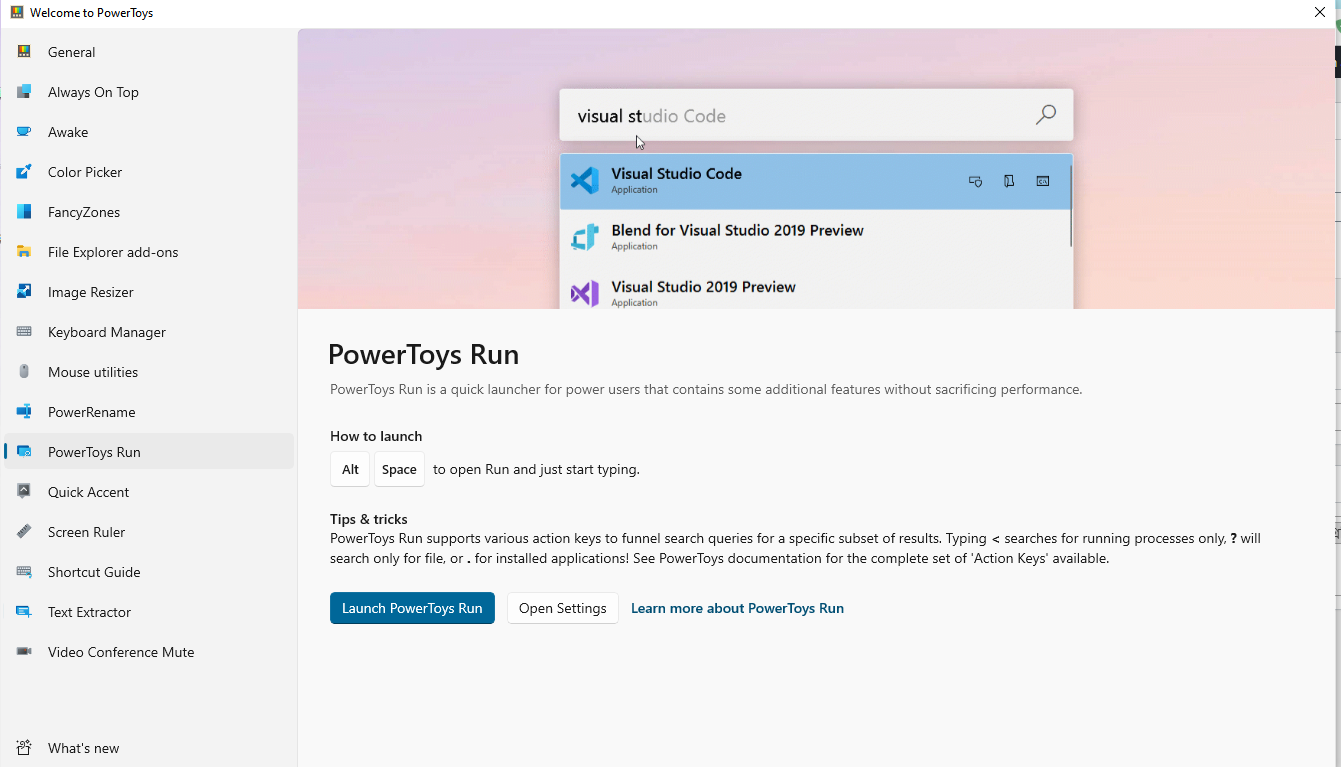The width and height of the screenshot is (1341, 767).
Task: Click the Keyboard Manager icon
Action: click(x=24, y=332)
